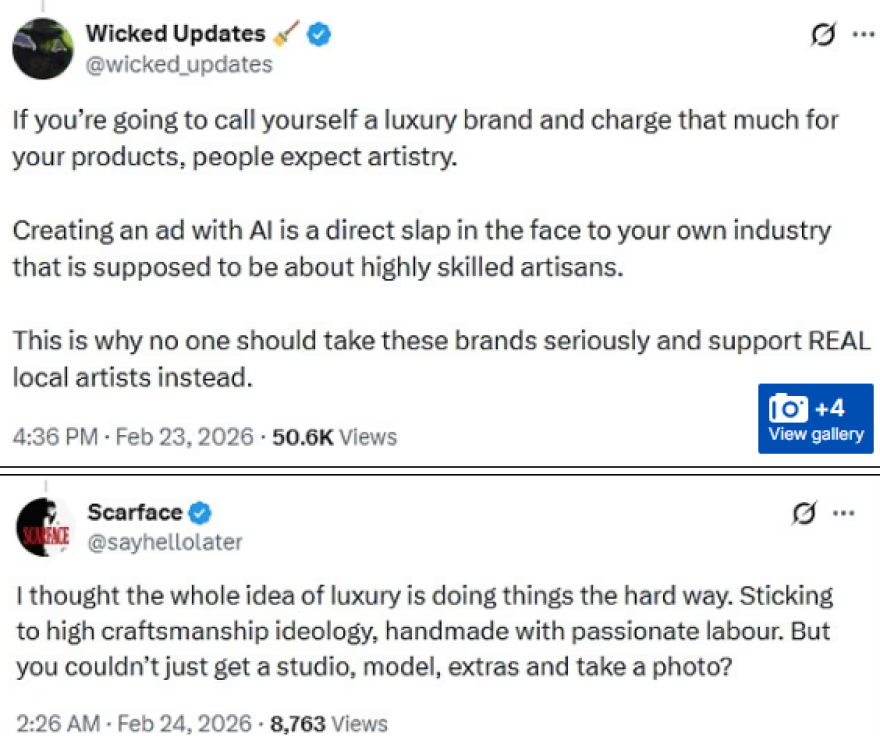This screenshot has width=880, height=736.
Task: Open more options on Scarface tweet
Action: pyautogui.click(x=843, y=514)
